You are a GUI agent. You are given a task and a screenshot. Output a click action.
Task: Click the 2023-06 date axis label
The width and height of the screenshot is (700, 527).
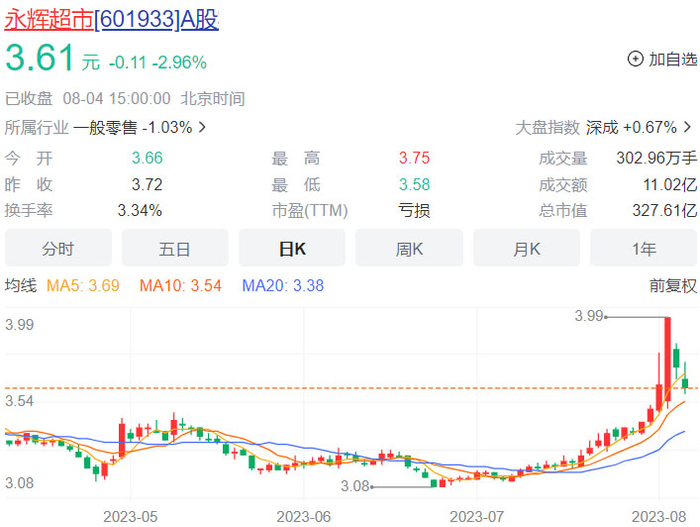304,517
